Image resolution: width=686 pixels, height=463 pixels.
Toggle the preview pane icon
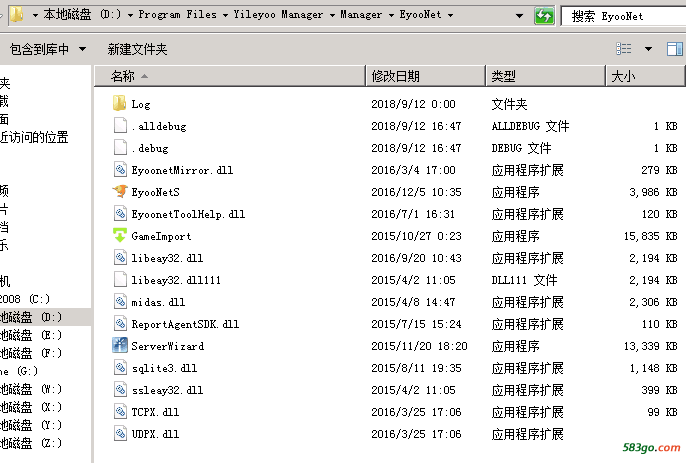click(674, 49)
